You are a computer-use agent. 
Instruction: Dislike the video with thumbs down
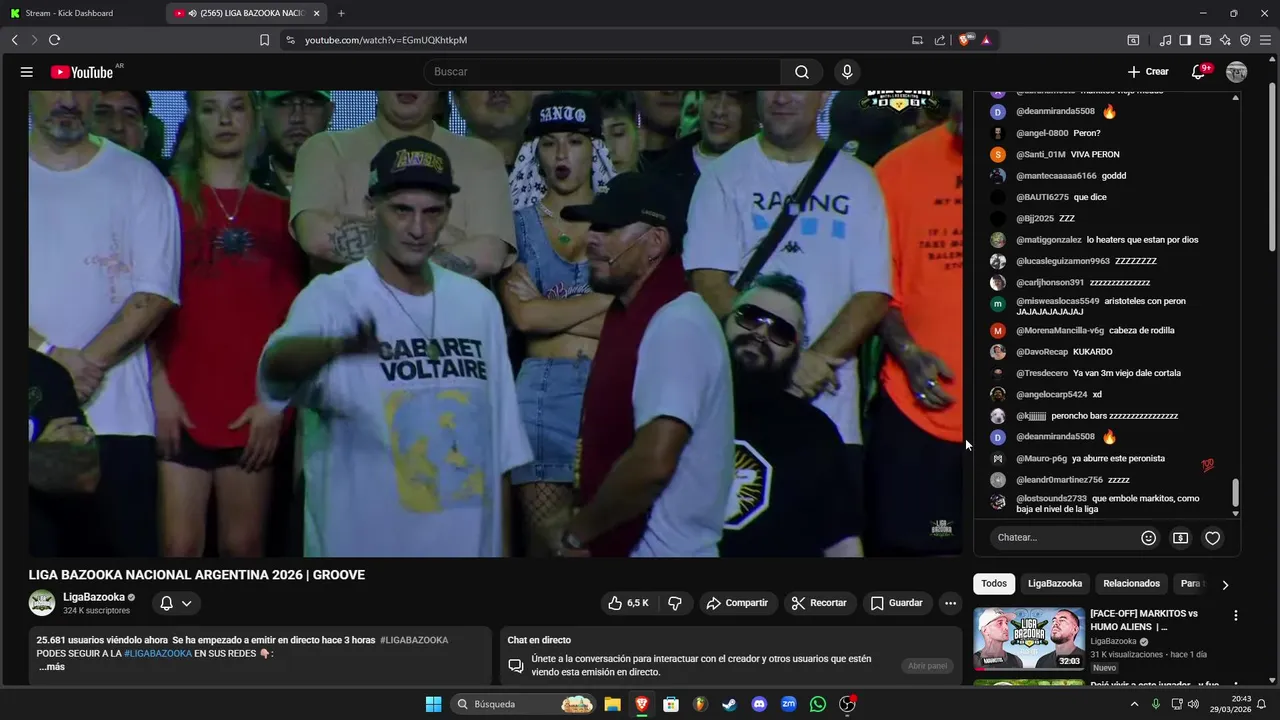tap(675, 603)
